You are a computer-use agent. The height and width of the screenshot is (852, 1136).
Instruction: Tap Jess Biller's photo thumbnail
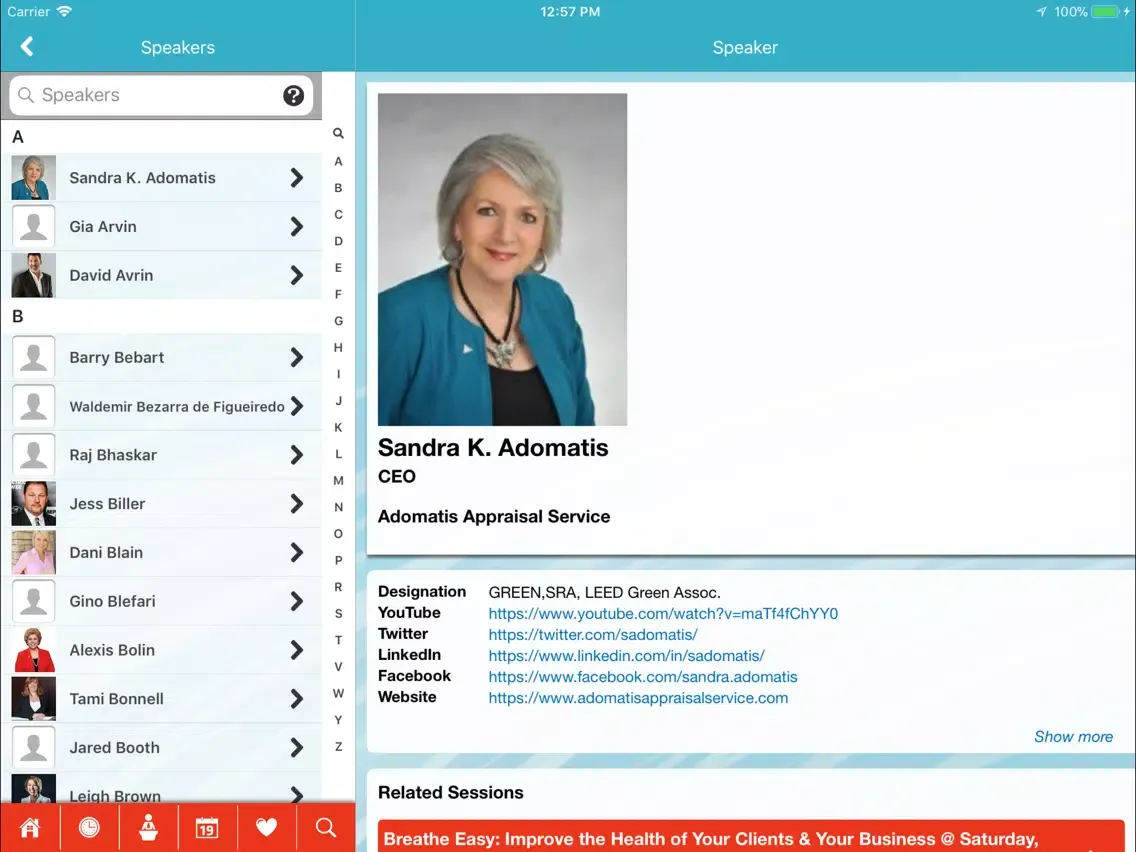[33, 504]
